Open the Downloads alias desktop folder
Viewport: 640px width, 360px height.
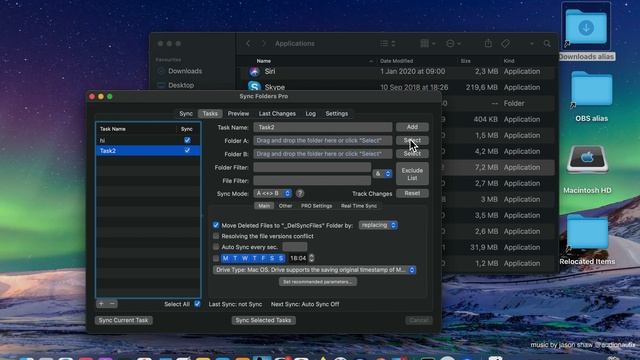(586, 27)
